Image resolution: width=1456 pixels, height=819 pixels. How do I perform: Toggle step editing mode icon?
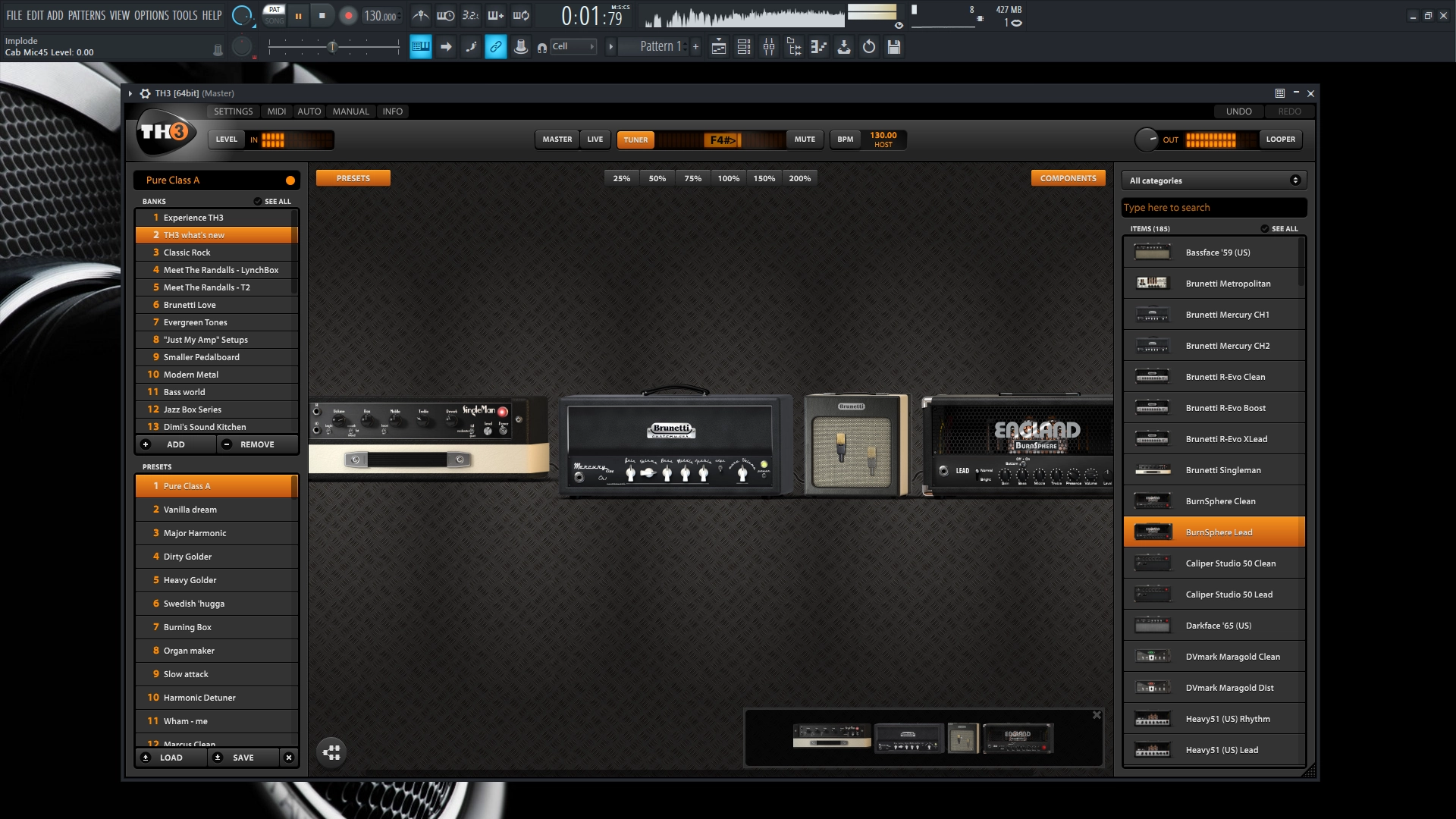point(471,47)
